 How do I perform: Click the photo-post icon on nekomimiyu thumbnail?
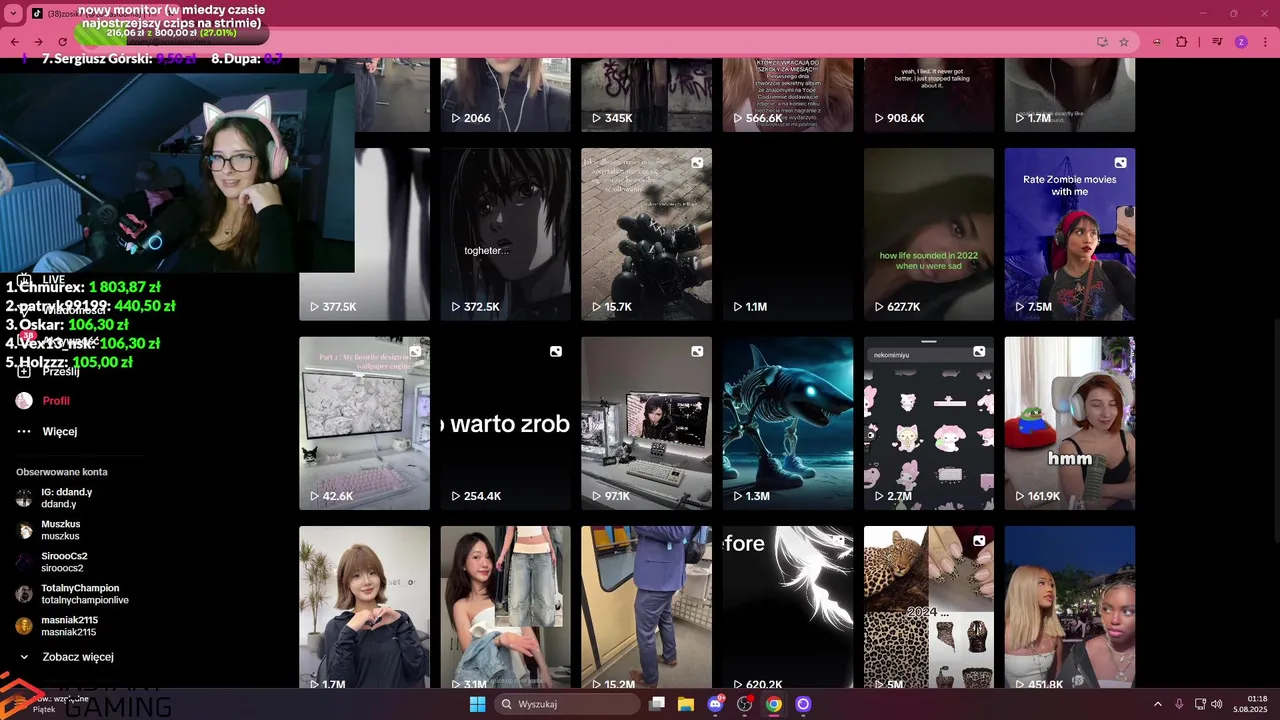979,352
